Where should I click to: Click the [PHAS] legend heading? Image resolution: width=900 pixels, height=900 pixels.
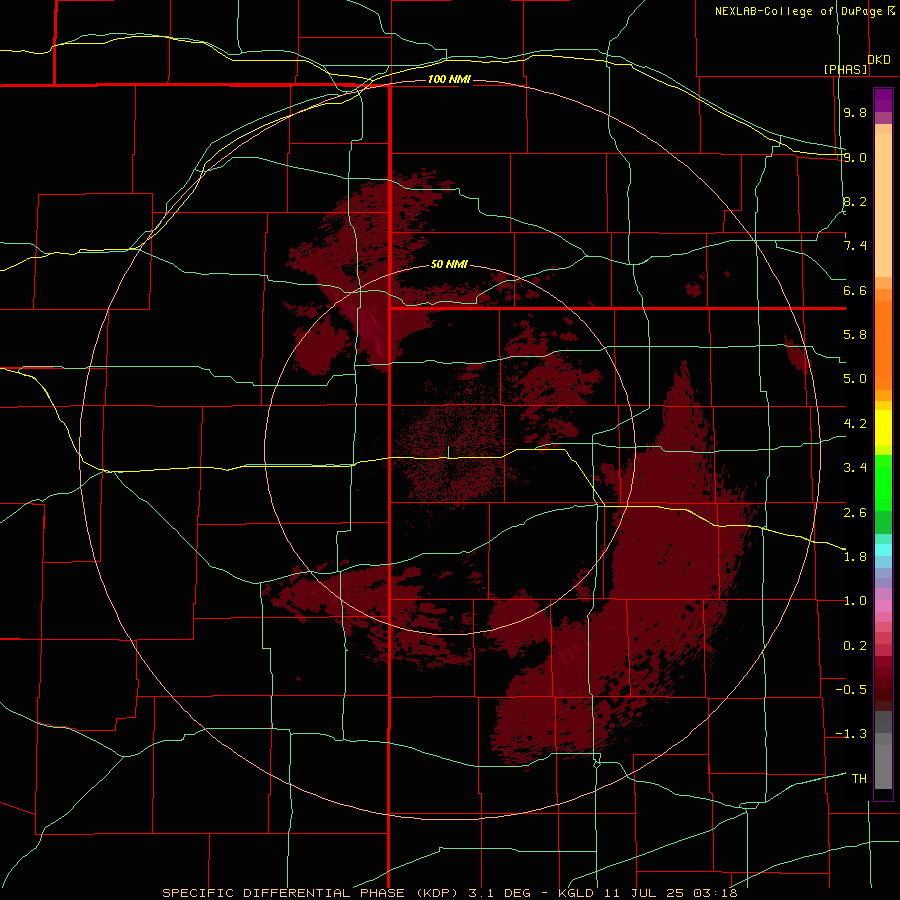846,69
